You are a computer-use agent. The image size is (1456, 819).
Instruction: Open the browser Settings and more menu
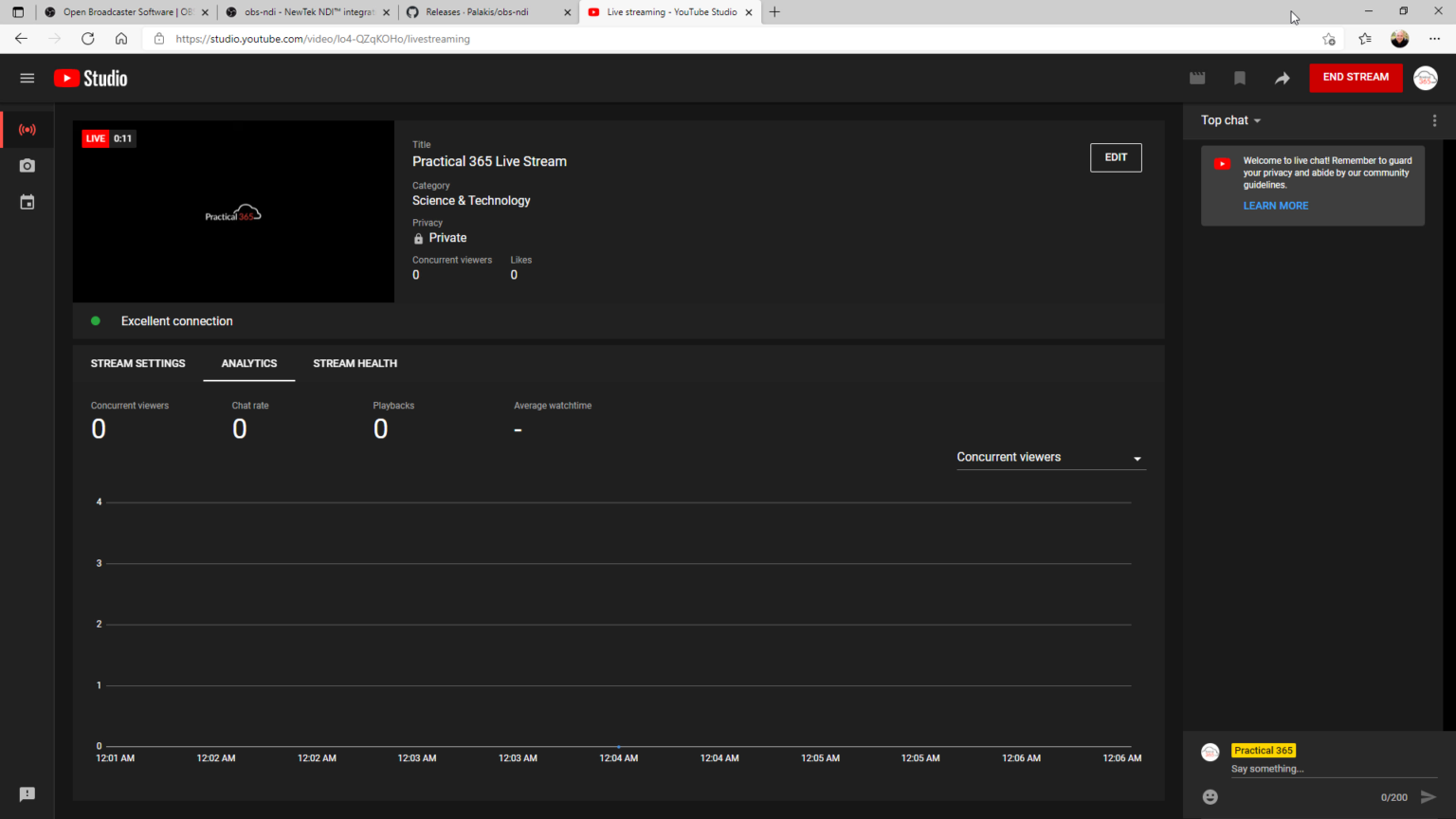1436,39
